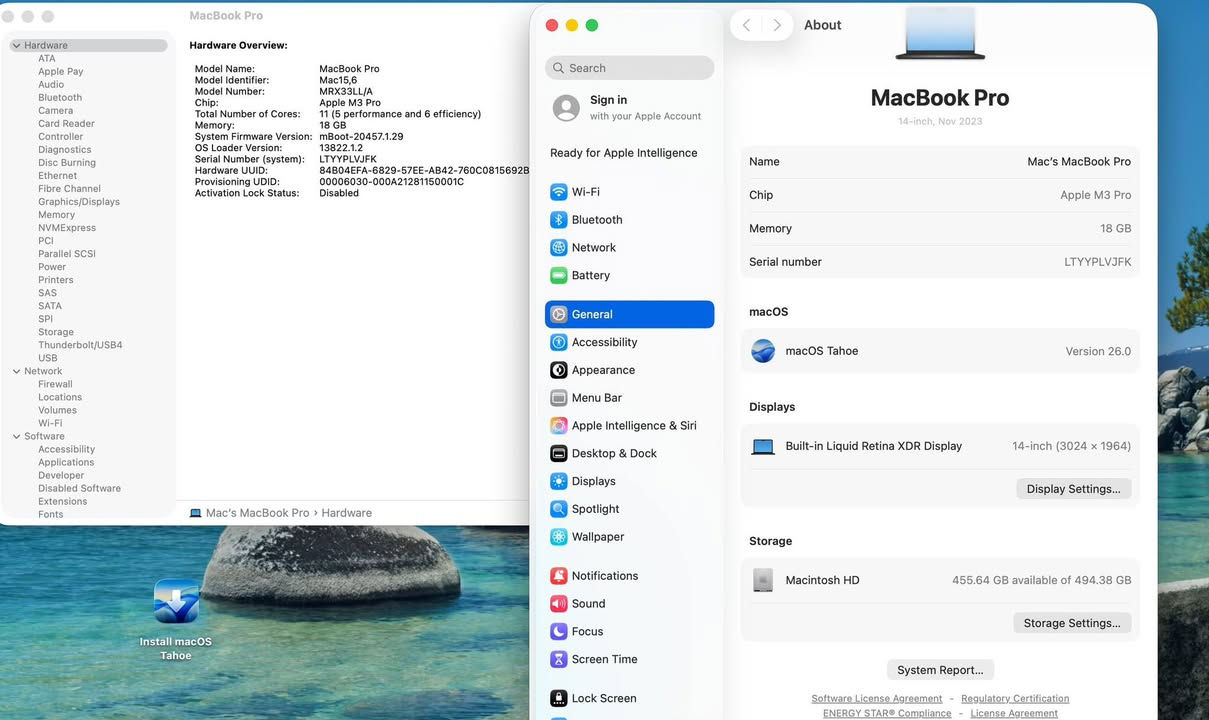This screenshot has width=1209, height=720.
Task: Open Apple Intelligence & Siri icon
Action: (559, 426)
